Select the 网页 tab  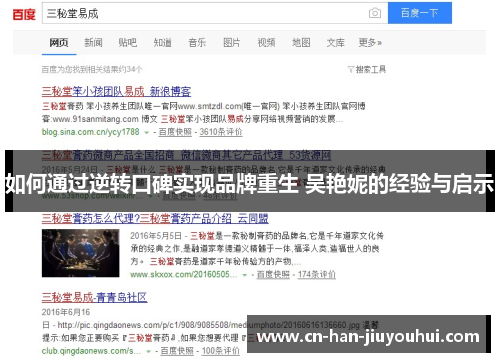pos(59,43)
